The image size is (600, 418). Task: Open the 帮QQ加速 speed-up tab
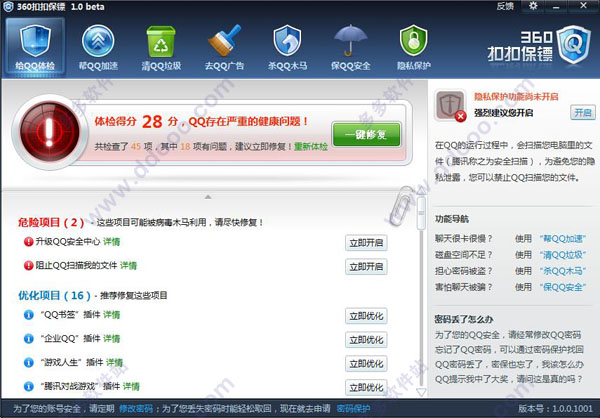point(98,47)
